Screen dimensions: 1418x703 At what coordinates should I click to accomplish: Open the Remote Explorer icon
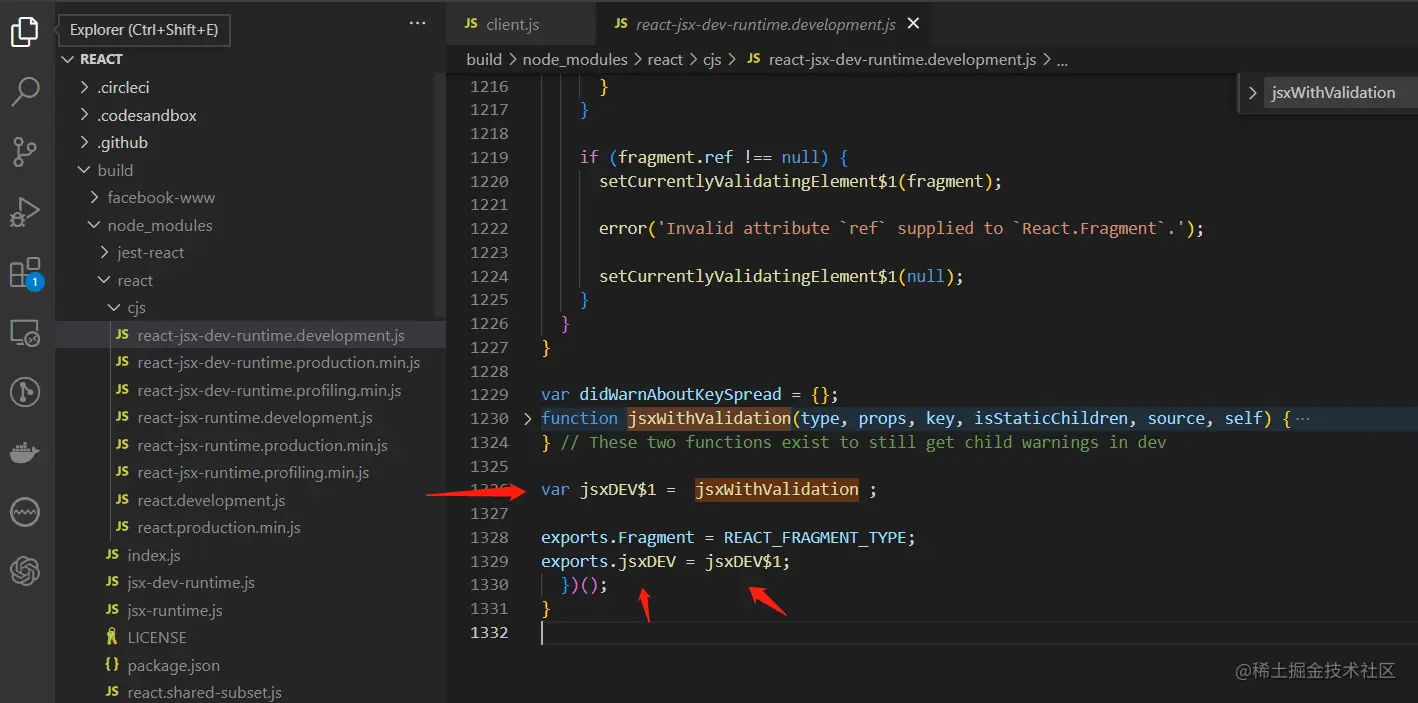pyautogui.click(x=25, y=332)
